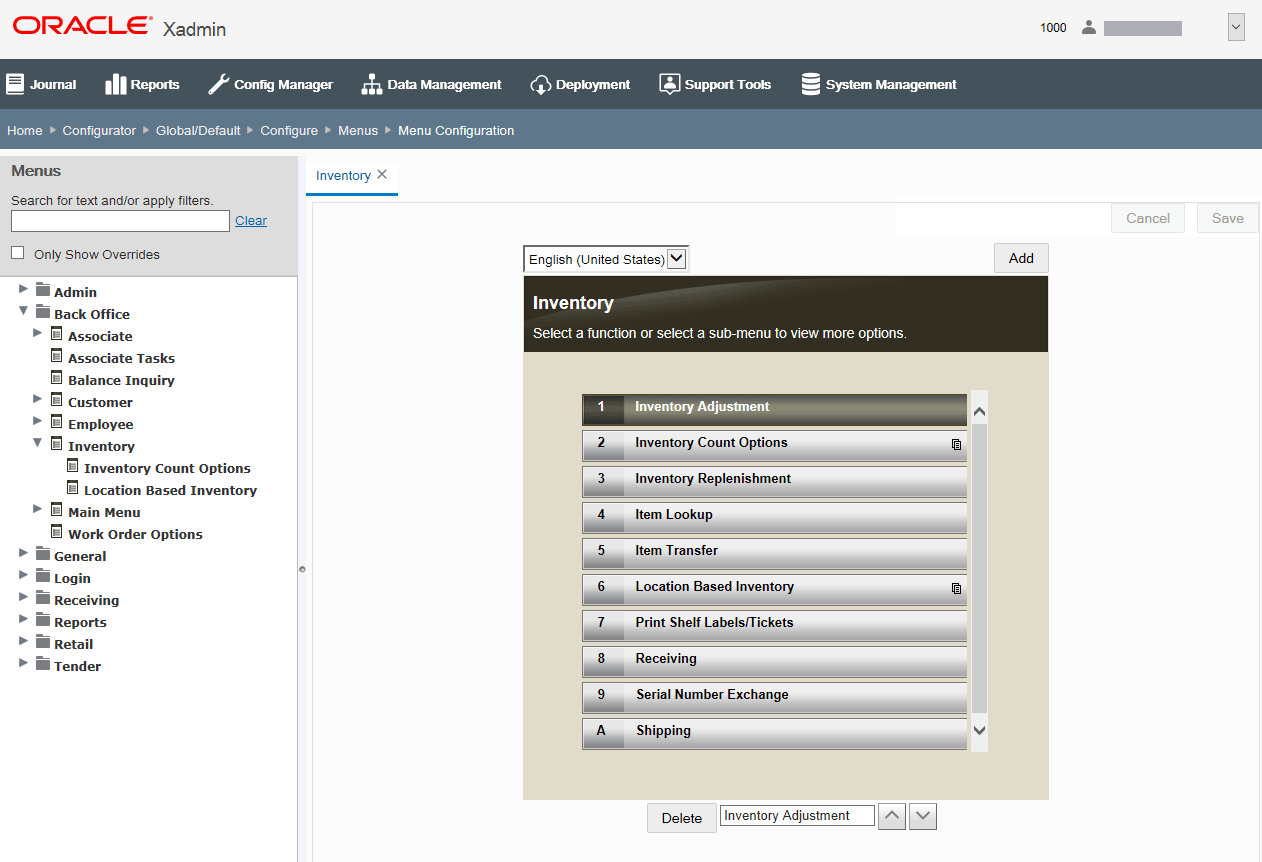1262x862 pixels.
Task: Click the Data Management hierarchy icon
Action: [x=372, y=84]
